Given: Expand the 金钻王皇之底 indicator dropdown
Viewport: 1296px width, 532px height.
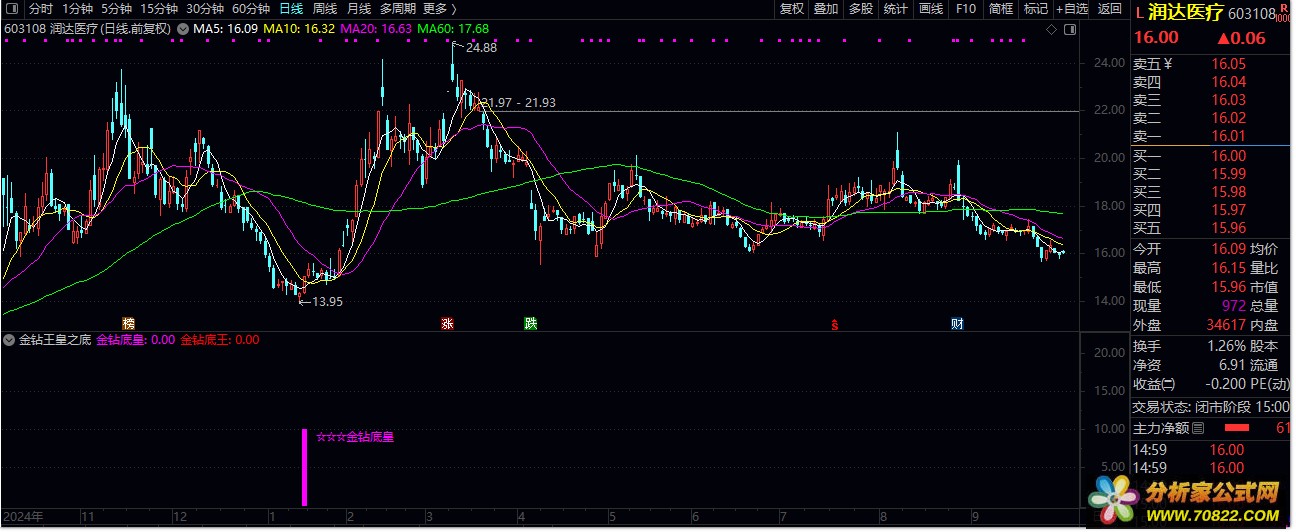Looking at the screenshot, I should click(x=10, y=340).
